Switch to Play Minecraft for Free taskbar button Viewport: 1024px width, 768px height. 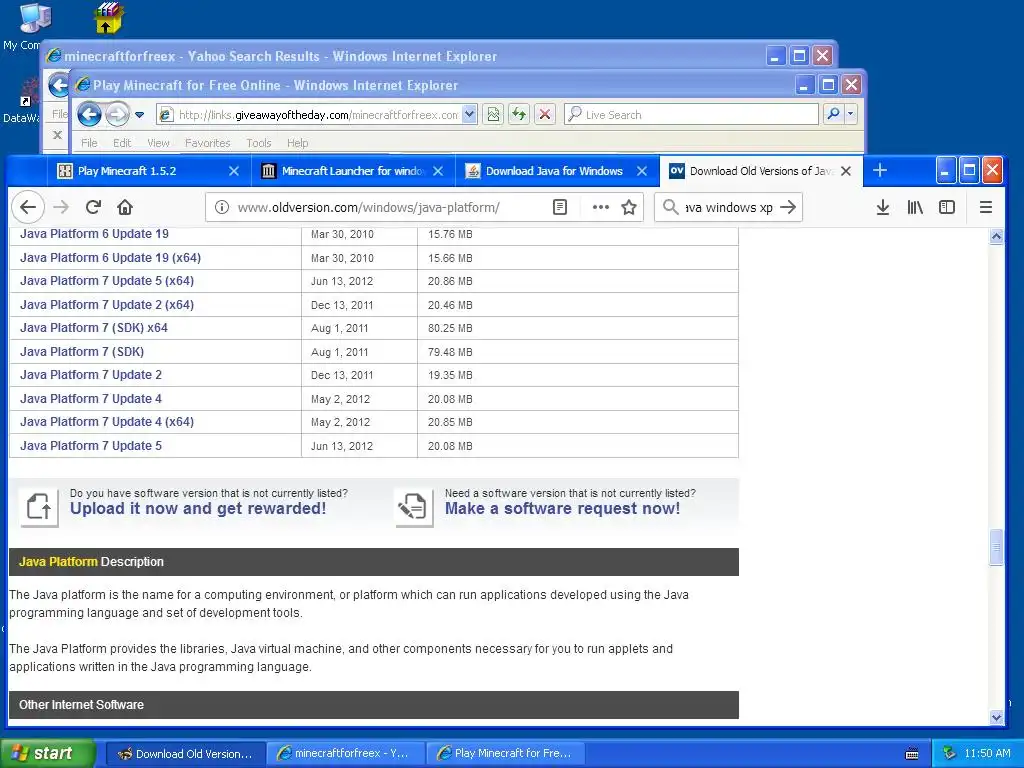505,754
